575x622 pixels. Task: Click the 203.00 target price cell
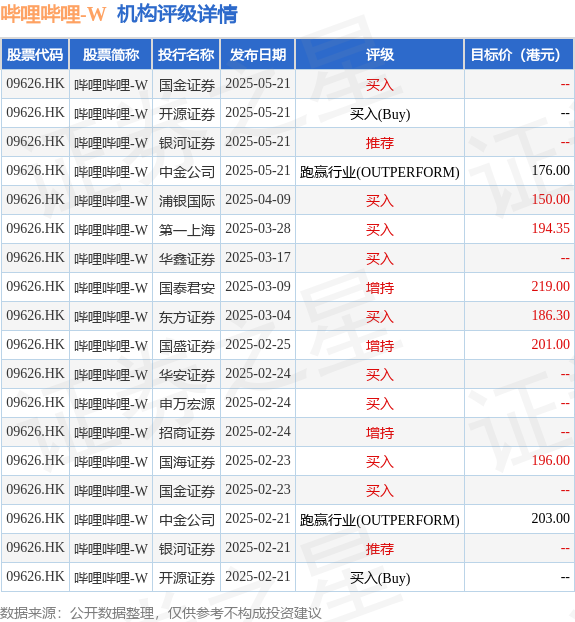550,518
